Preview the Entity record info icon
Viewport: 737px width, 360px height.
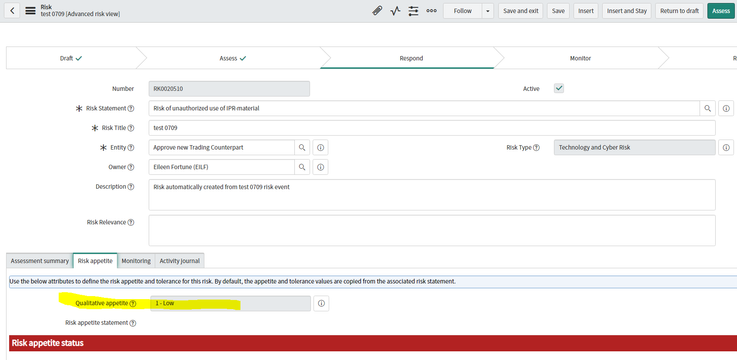tap(321, 148)
